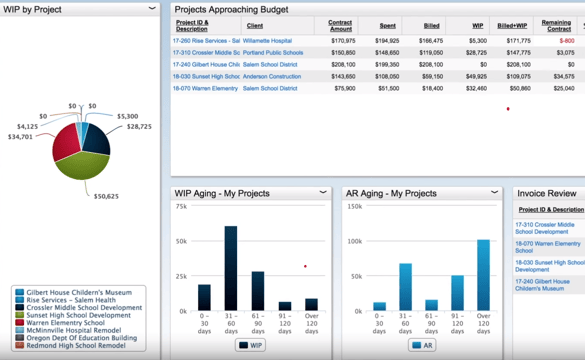The image size is (585, 360).
Task: Click the $49,925 WIP cell
Action: (x=476, y=76)
